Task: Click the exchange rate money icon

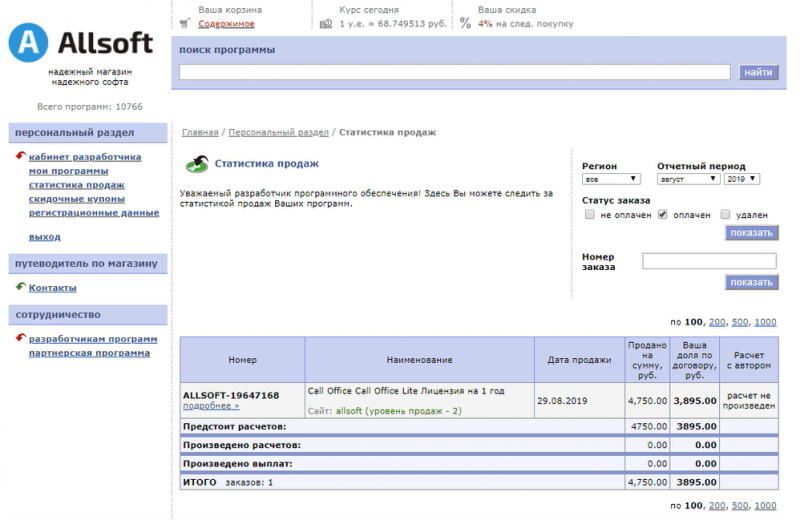Action: (x=326, y=24)
